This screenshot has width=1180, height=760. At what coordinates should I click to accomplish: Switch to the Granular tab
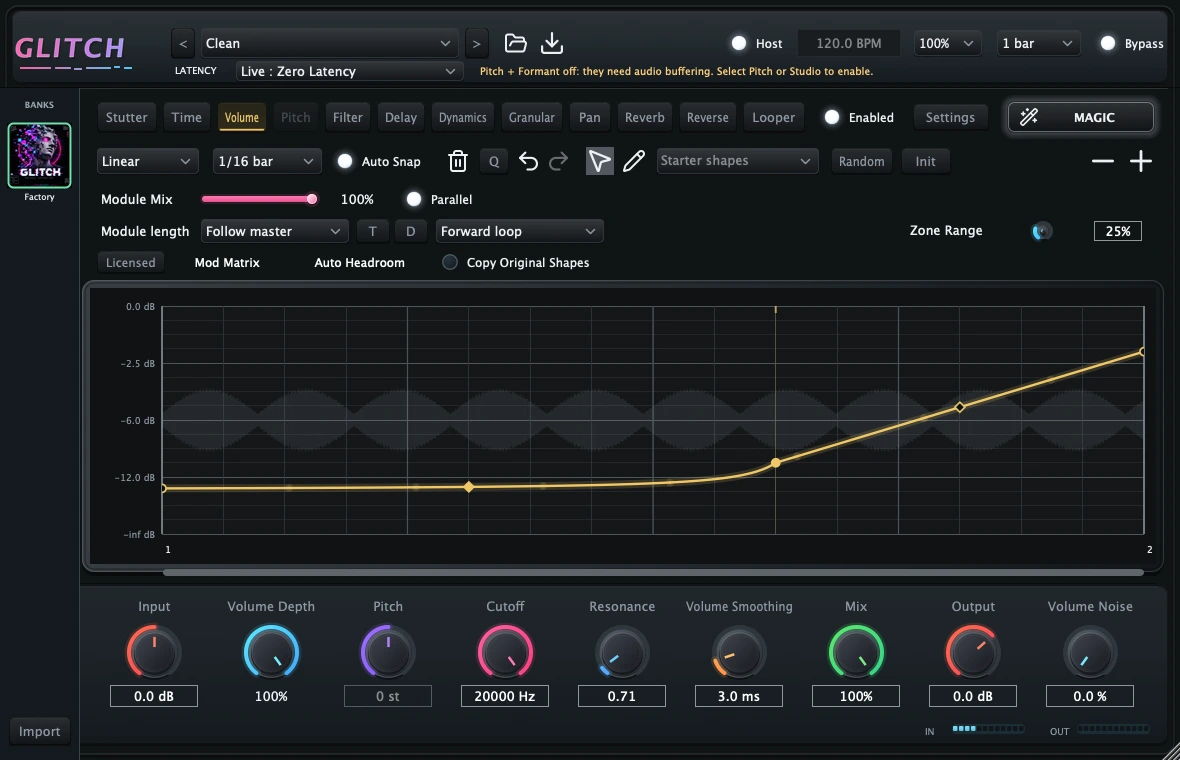click(x=531, y=117)
